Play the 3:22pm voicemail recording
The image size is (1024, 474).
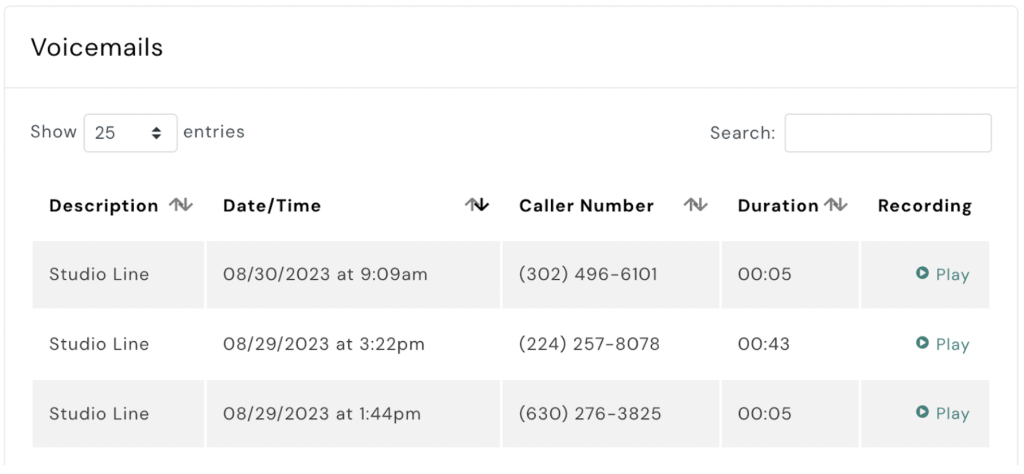click(x=943, y=344)
